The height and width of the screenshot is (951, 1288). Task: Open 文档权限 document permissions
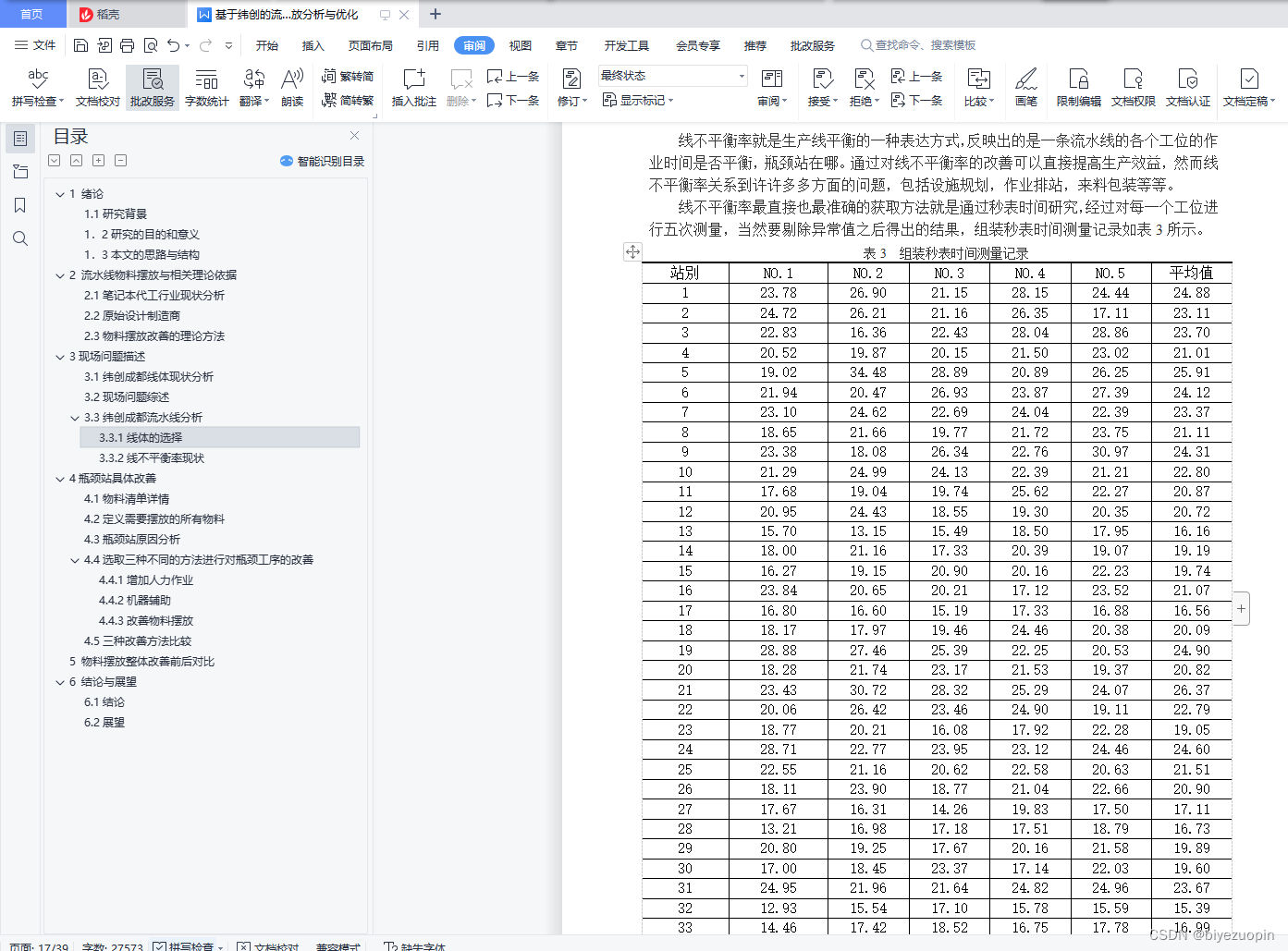pyautogui.click(x=1134, y=88)
